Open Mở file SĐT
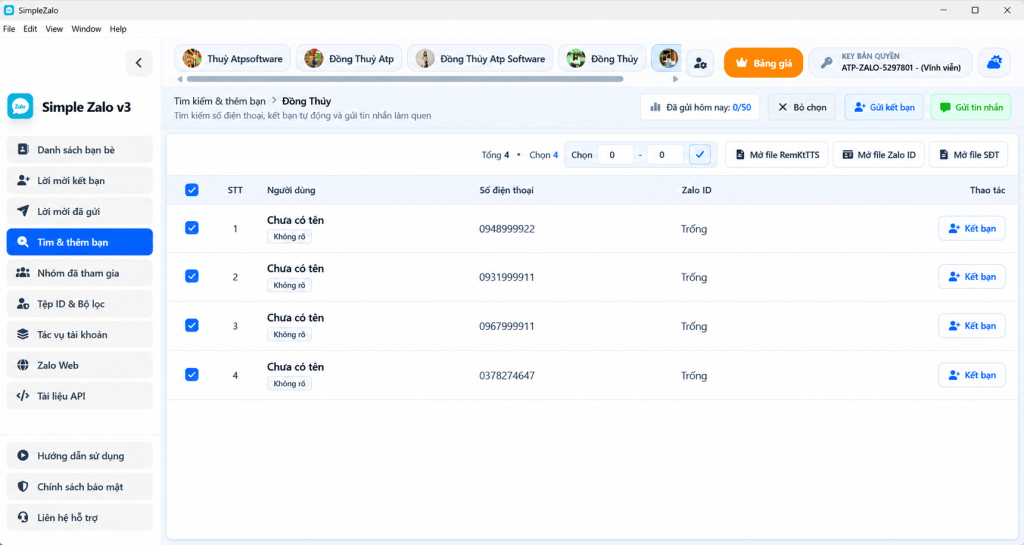Viewport: 1024px width, 545px height. (968, 155)
